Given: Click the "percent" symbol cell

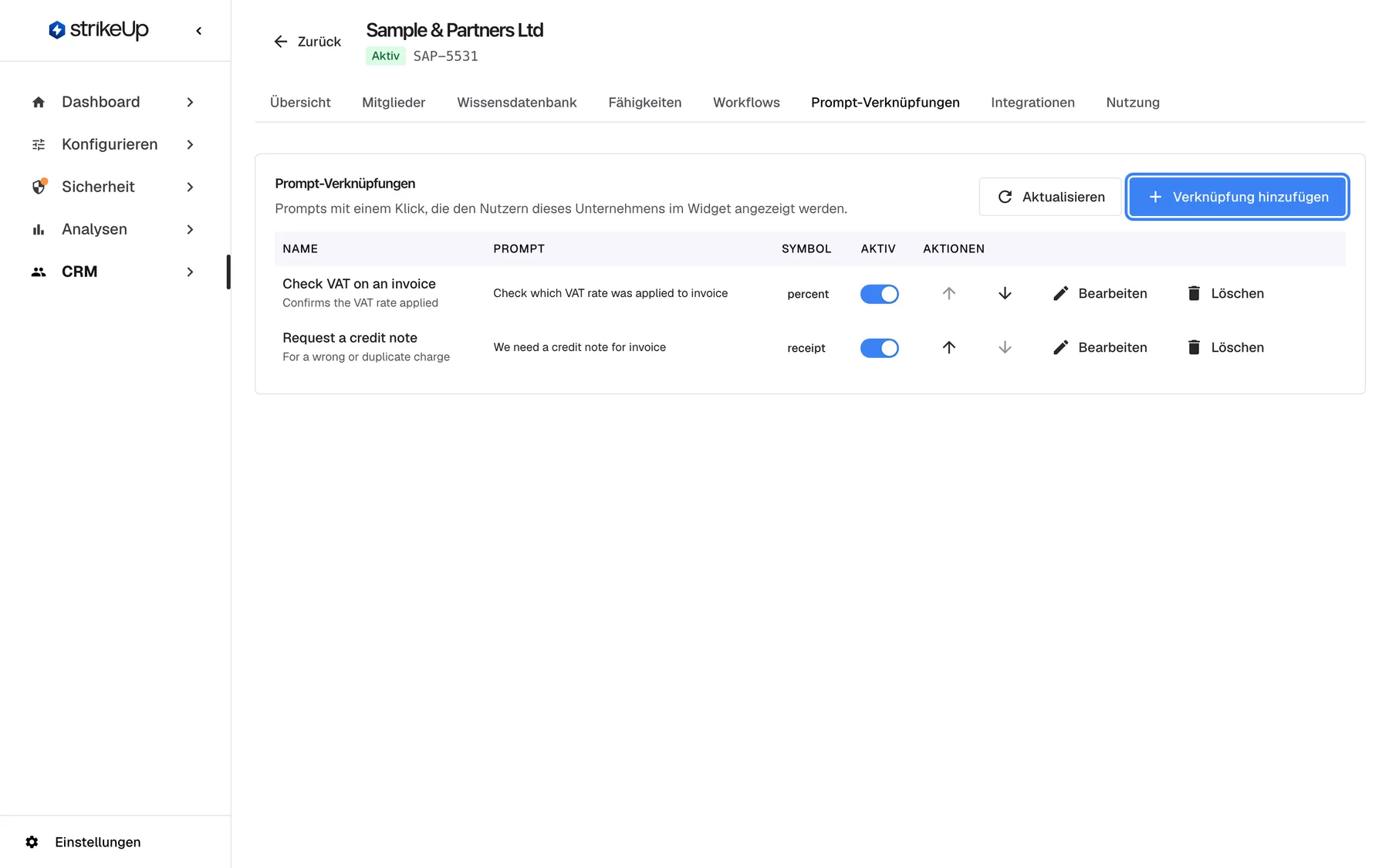Looking at the screenshot, I should [808, 294].
